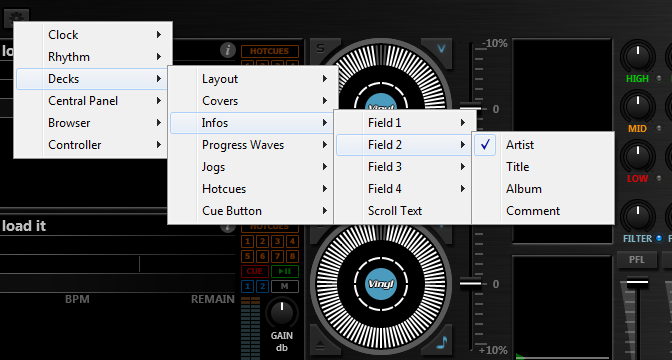
Task: Choose Album for Field 2
Action: click(x=543, y=189)
